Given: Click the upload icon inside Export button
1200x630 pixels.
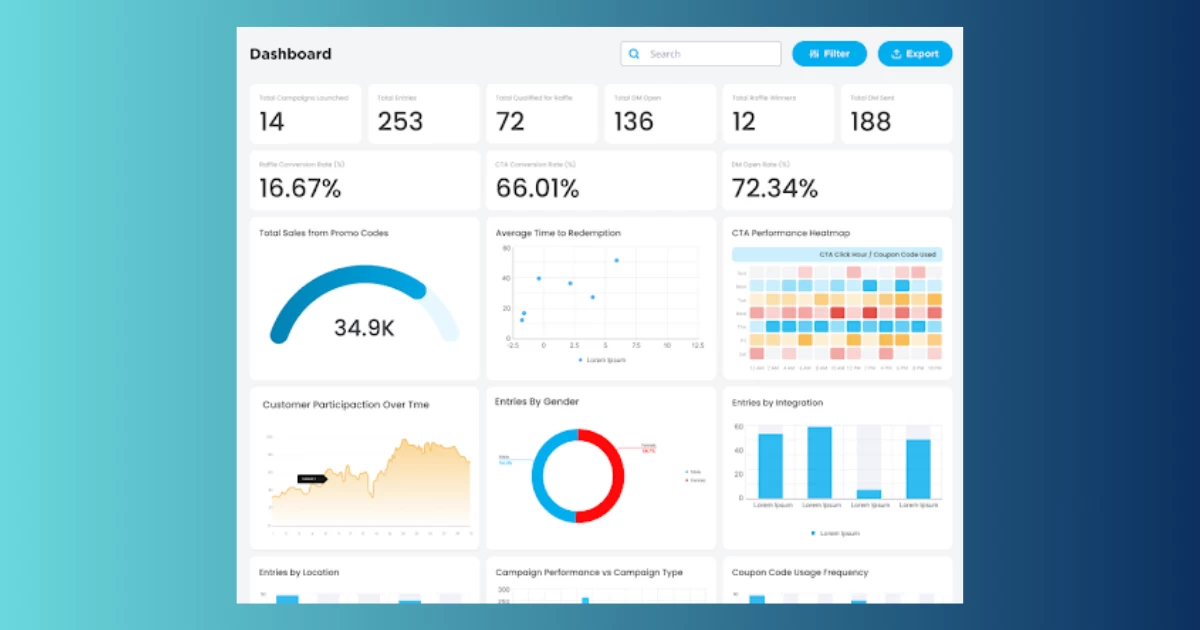Looking at the screenshot, I should (x=896, y=54).
